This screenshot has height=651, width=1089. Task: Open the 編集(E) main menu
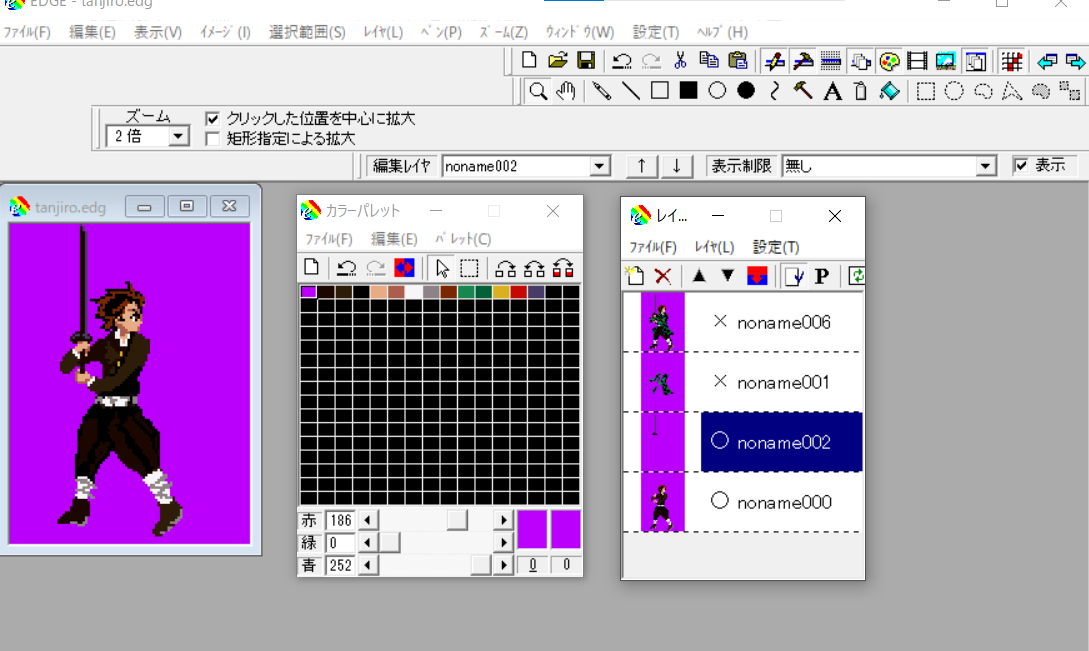coord(92,32)
